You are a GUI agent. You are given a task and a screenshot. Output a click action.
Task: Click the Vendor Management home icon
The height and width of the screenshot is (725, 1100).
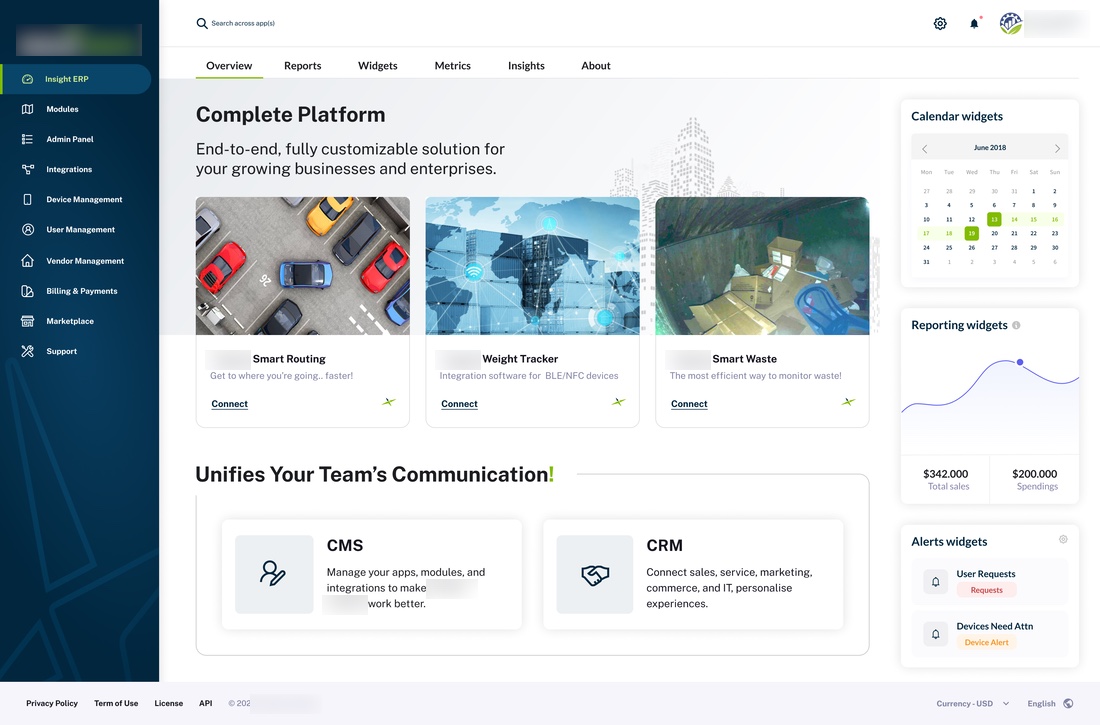pyautogui.click(x=27, y=261)
